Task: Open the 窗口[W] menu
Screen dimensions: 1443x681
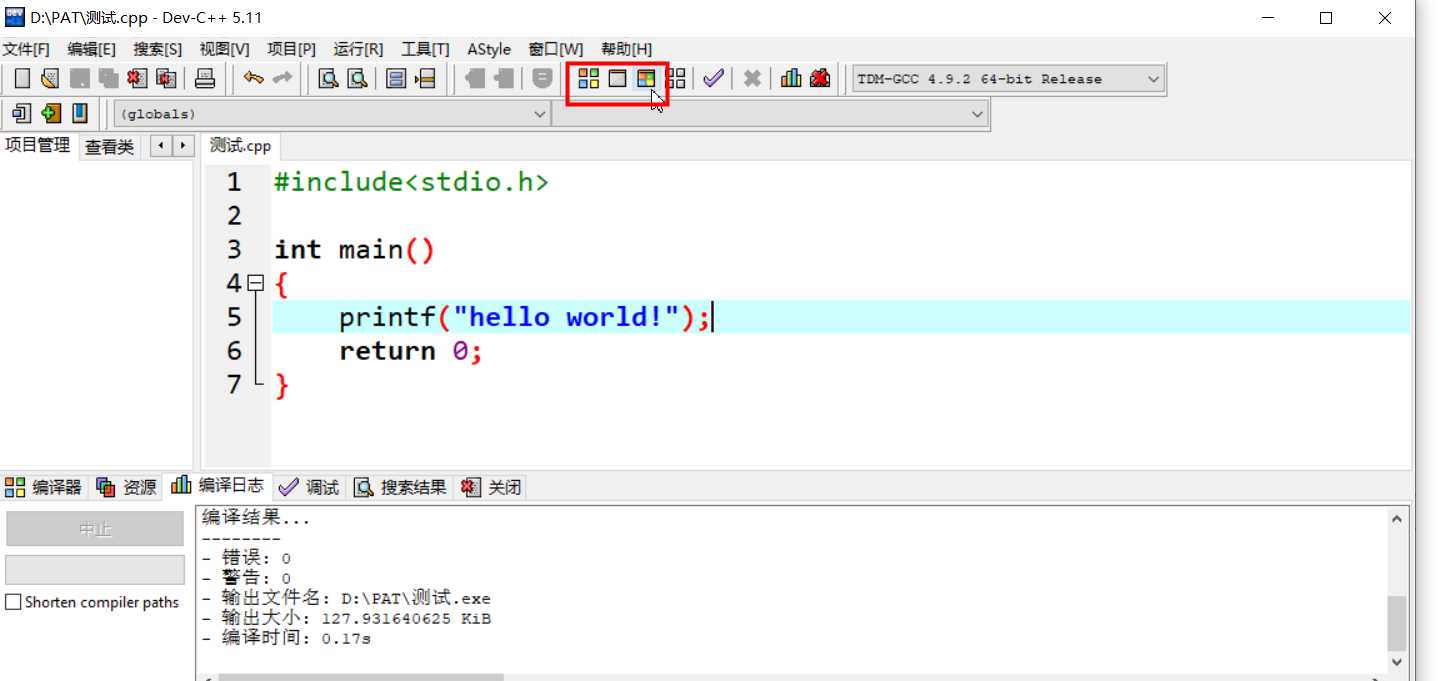Action: pos(556,49)
